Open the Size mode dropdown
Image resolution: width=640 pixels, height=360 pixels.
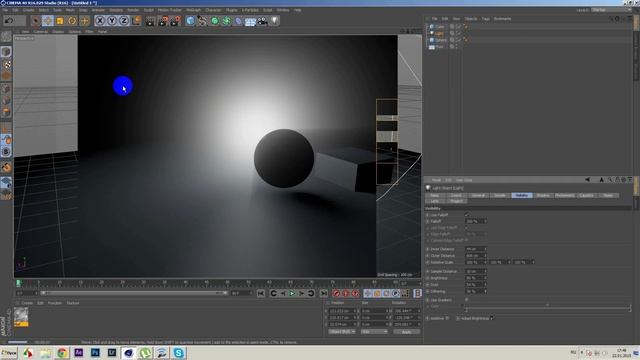374,332
